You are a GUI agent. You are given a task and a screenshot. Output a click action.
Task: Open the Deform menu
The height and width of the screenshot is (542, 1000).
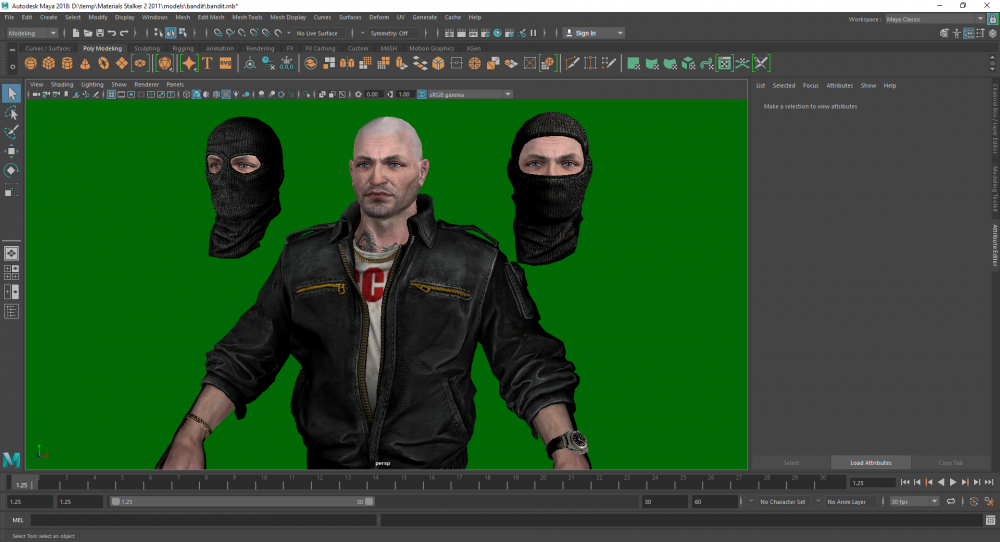tap(379, 17)
